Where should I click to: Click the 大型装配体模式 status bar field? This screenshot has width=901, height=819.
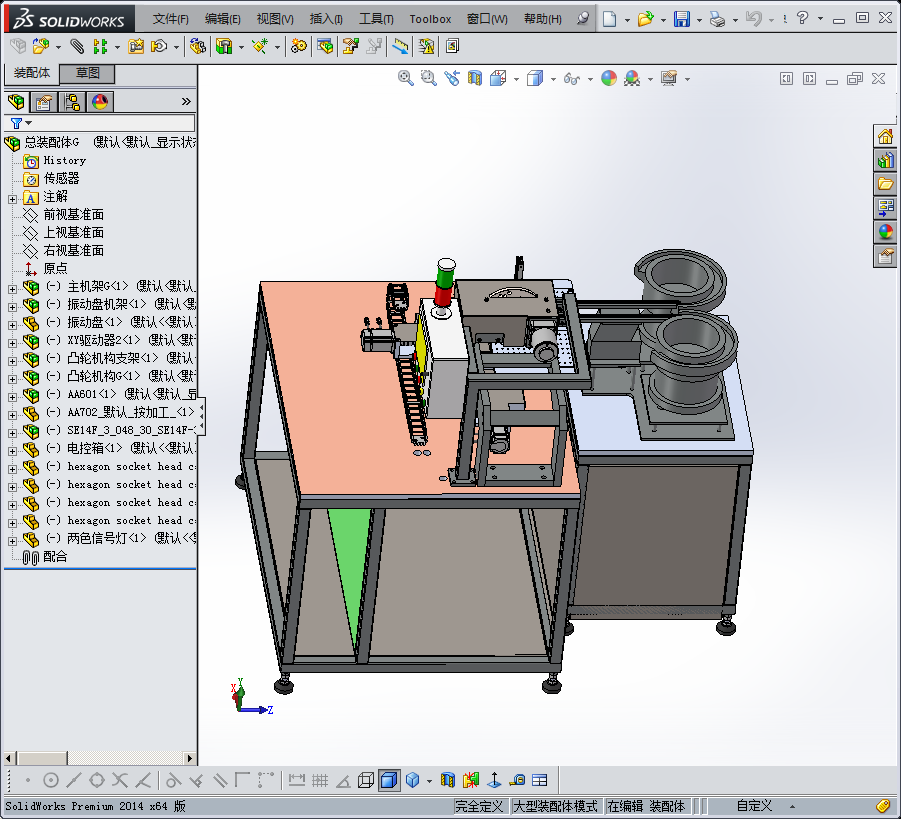555,806
